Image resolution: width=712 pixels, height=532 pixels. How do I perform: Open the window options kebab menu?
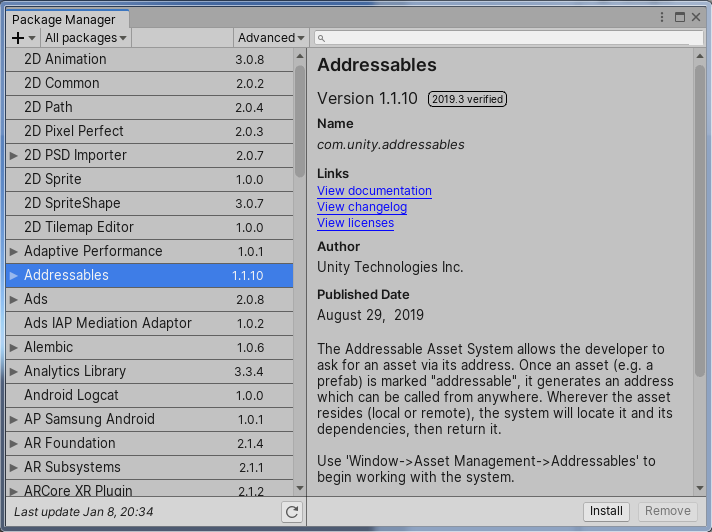point(662,17)
